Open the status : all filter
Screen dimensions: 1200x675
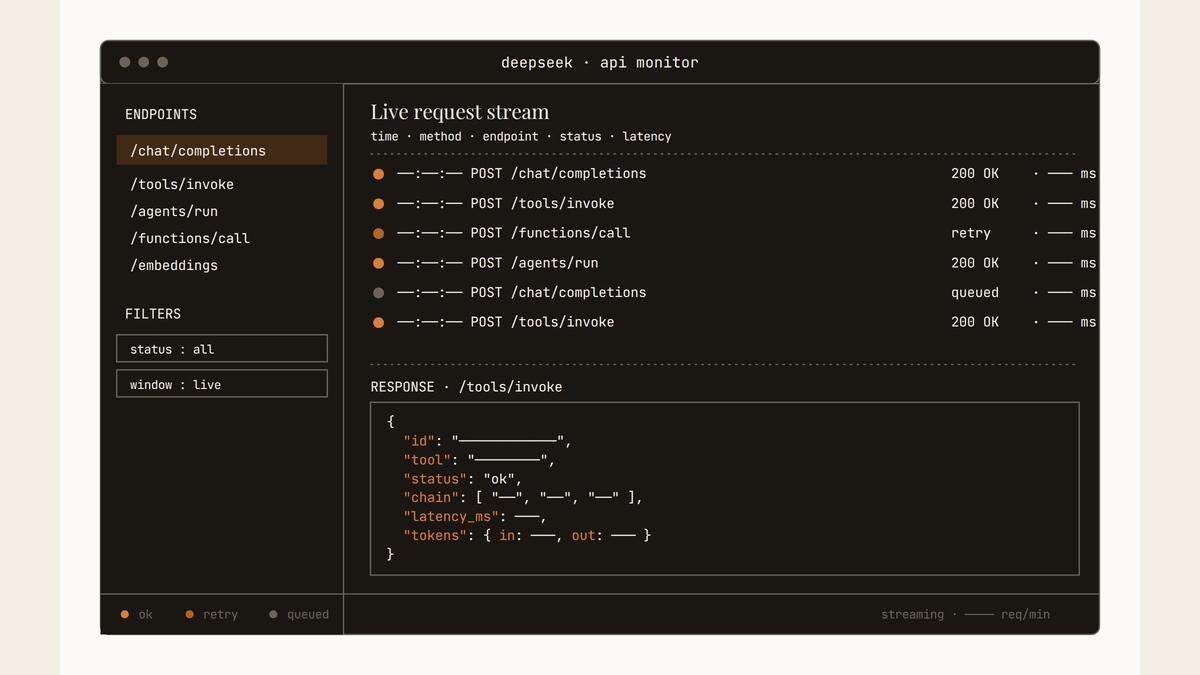222,348
